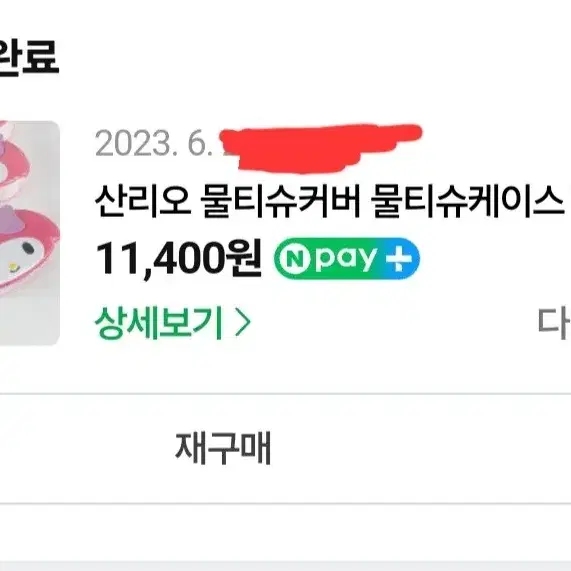Viewport: 571px width, 571px height.
Task: Click the green N circle logo
Action: tap(295, 259)
